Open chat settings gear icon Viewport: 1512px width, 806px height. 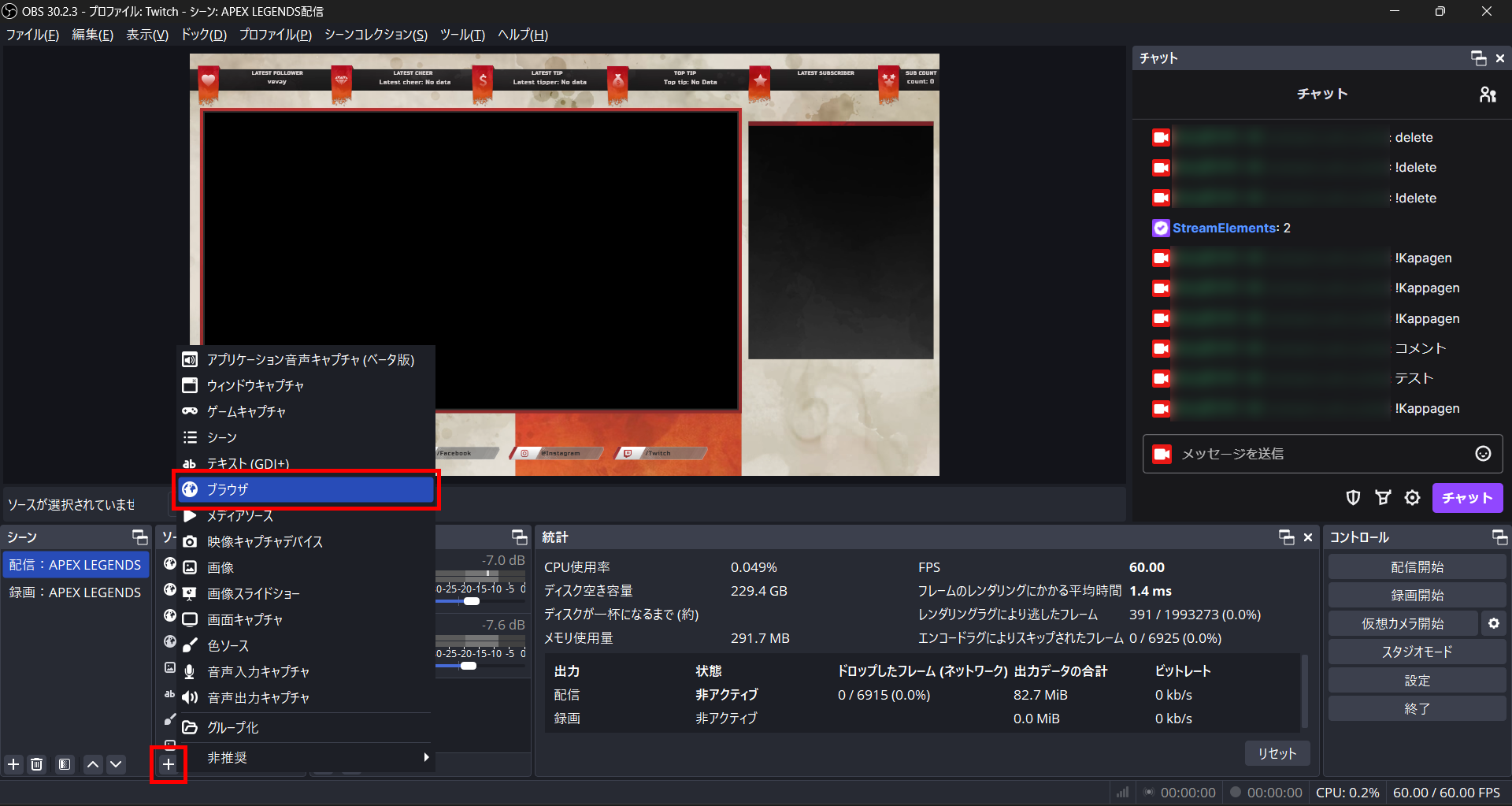1413,498
